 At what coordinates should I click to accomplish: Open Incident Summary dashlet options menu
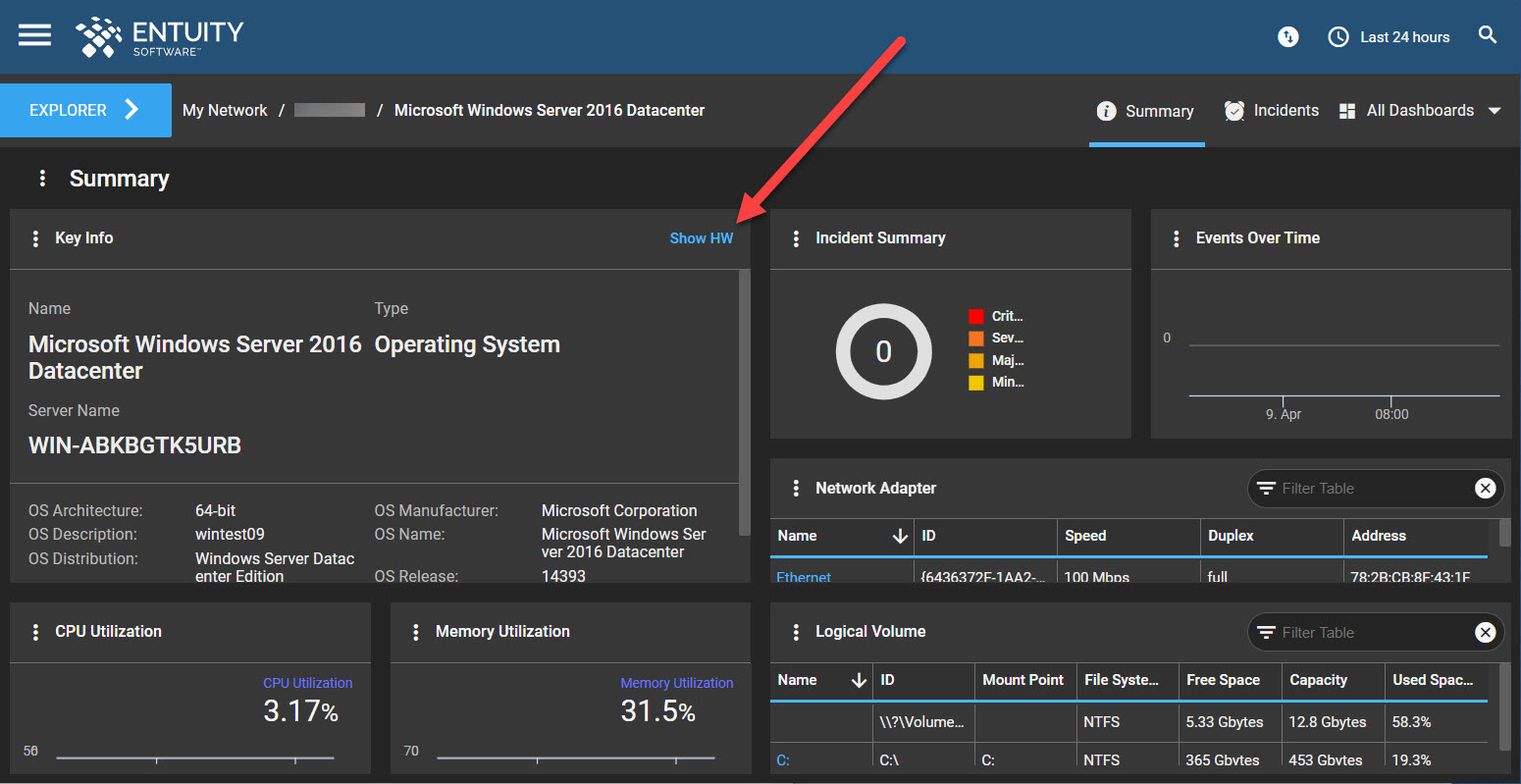click(x=796, y=238)
